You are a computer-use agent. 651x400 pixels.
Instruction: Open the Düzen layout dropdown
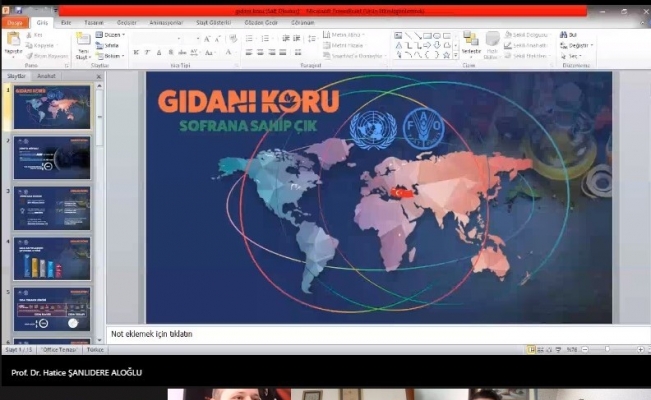[x=114, y=34]
